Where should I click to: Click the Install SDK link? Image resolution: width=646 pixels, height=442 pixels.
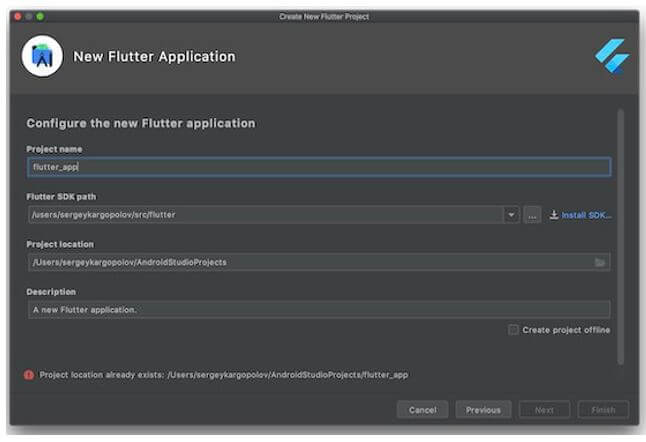pyautogui.click(x=586, y=215)
